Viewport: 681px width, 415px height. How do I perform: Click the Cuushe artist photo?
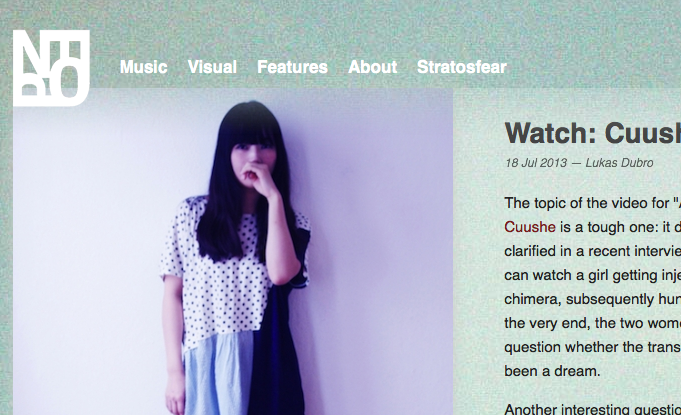point(233,252)
